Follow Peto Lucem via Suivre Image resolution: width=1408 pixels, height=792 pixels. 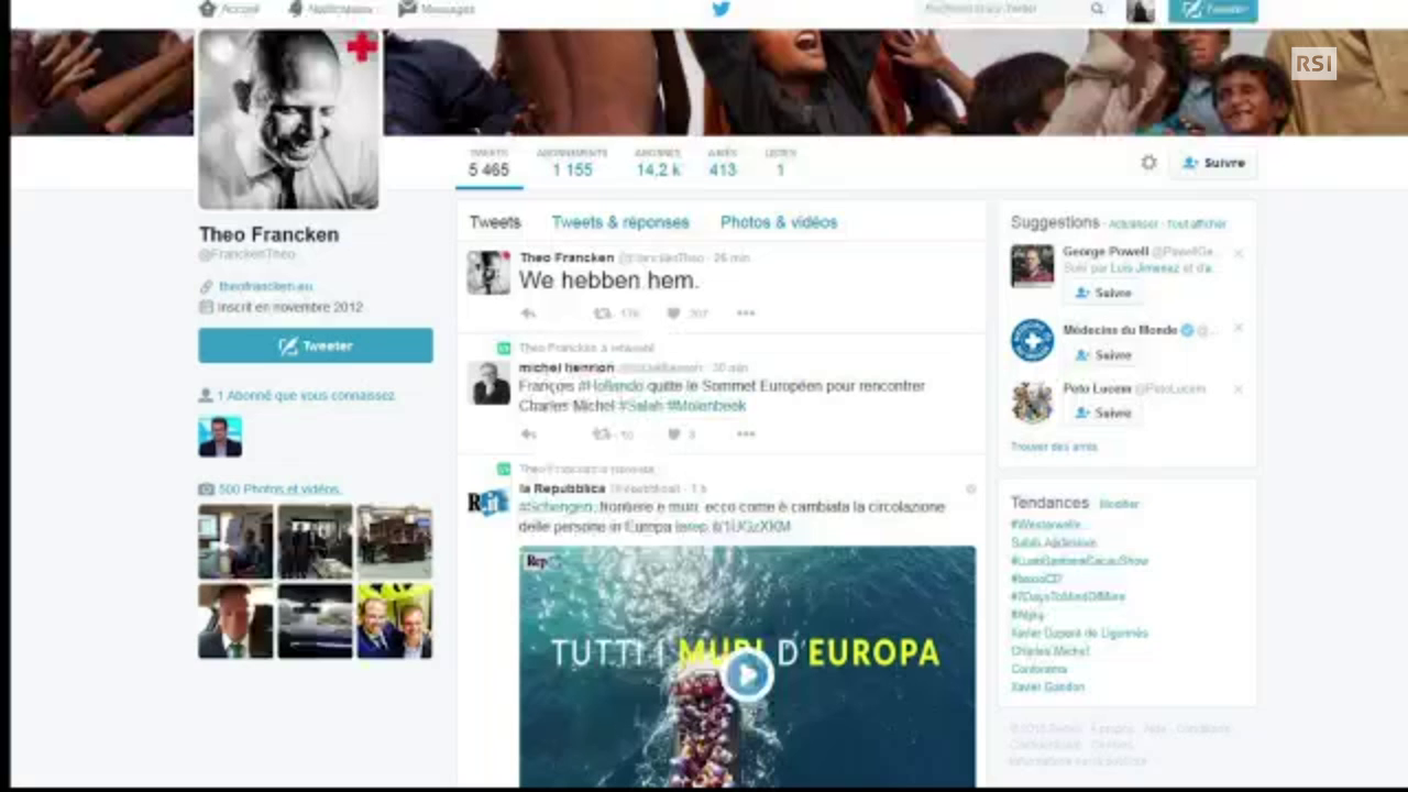pos(1103,413)
